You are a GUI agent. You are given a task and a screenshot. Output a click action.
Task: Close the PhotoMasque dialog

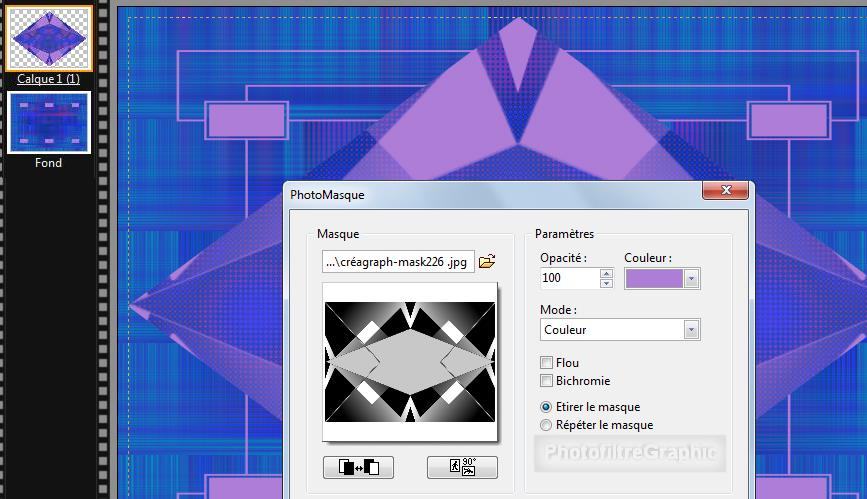(x=726, y=191)
